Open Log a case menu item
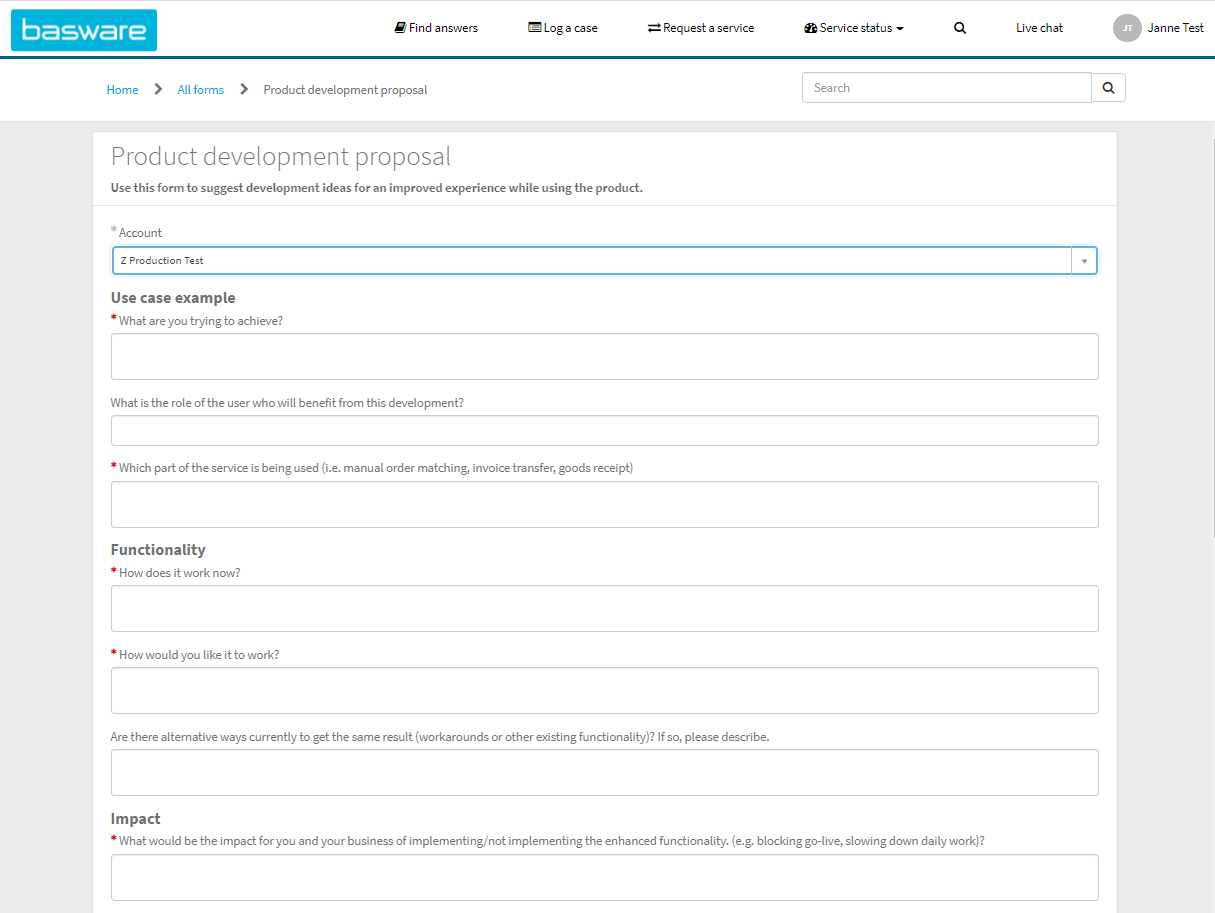Viewport: 1215px width, 913px height. [563, 28]
